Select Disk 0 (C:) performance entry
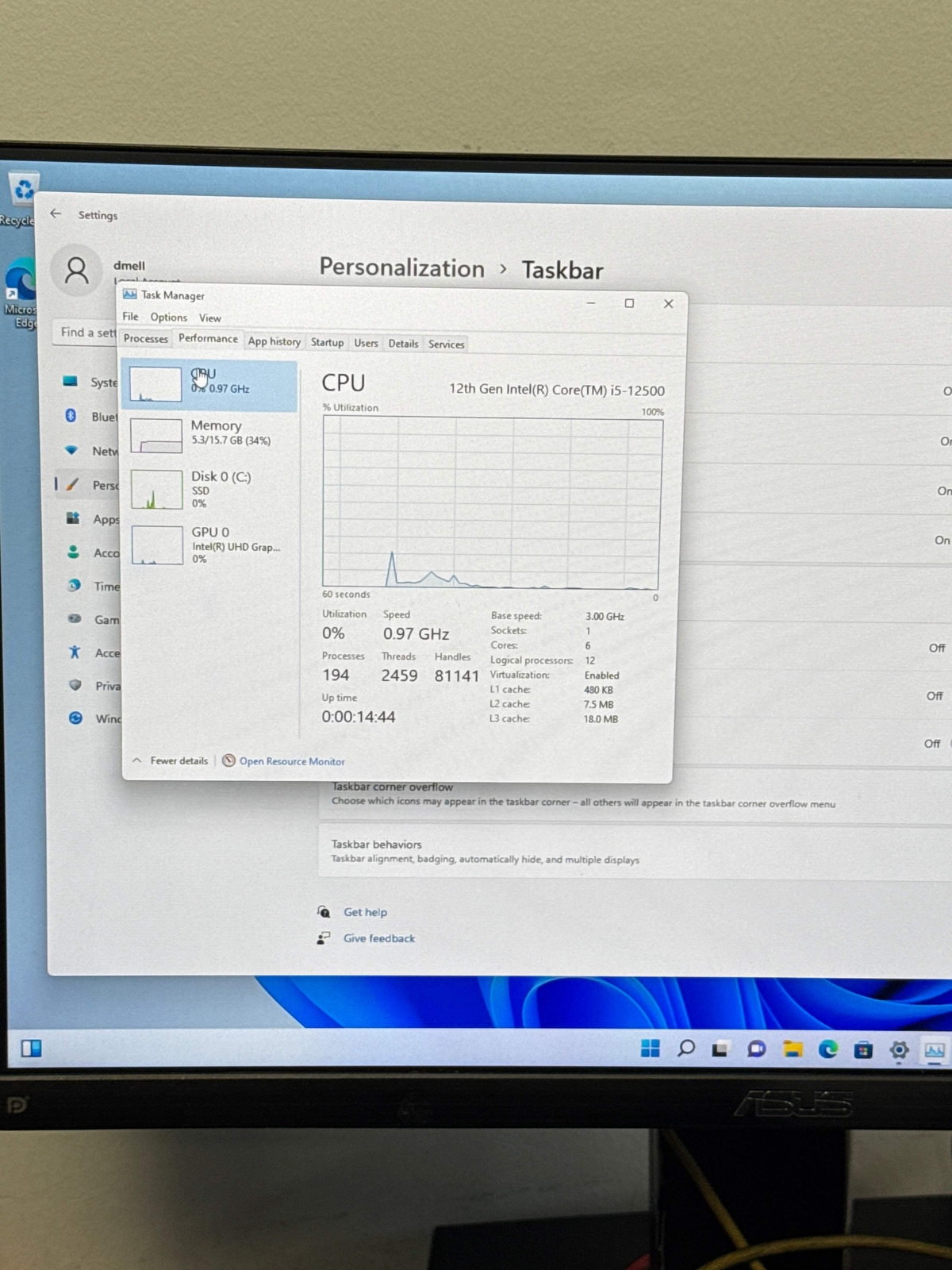 tap(210, 489)
